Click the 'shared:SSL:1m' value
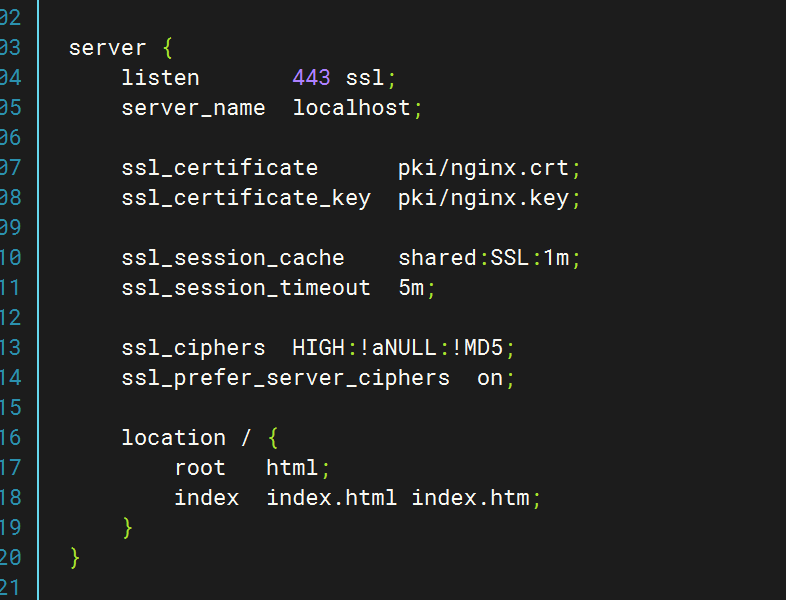Screen dimensions: 786x600 [x=483, y=258]
